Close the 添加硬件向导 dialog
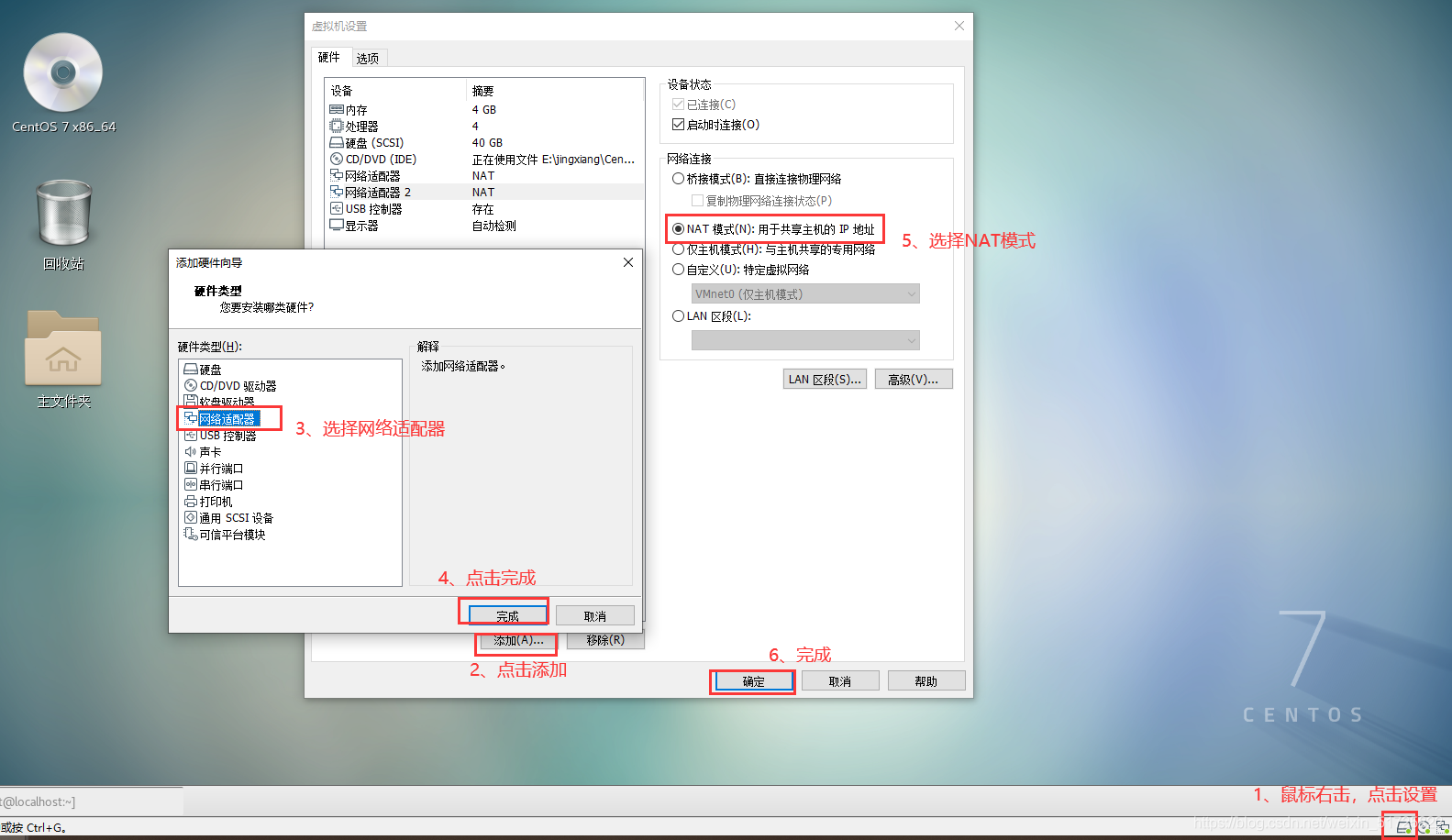1452x840 pixels. tap(628, 262)
